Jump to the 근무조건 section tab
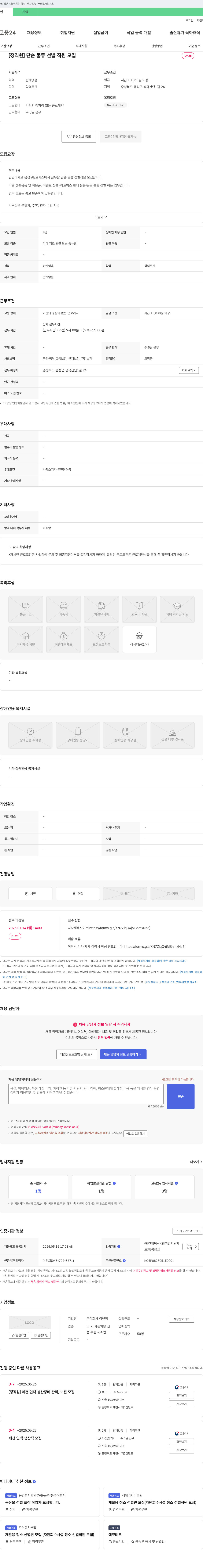This screenshot has height=1568, width=203. [x=44, y=46]
